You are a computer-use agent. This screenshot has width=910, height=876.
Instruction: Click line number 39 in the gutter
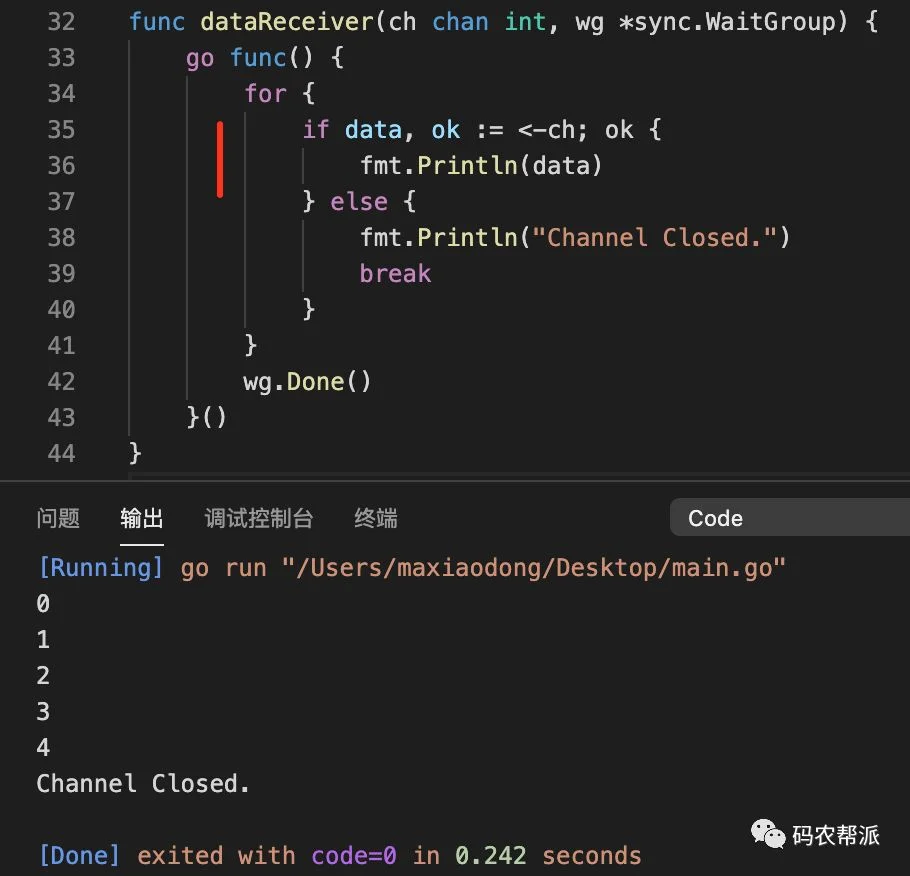(x=61, y=273)
